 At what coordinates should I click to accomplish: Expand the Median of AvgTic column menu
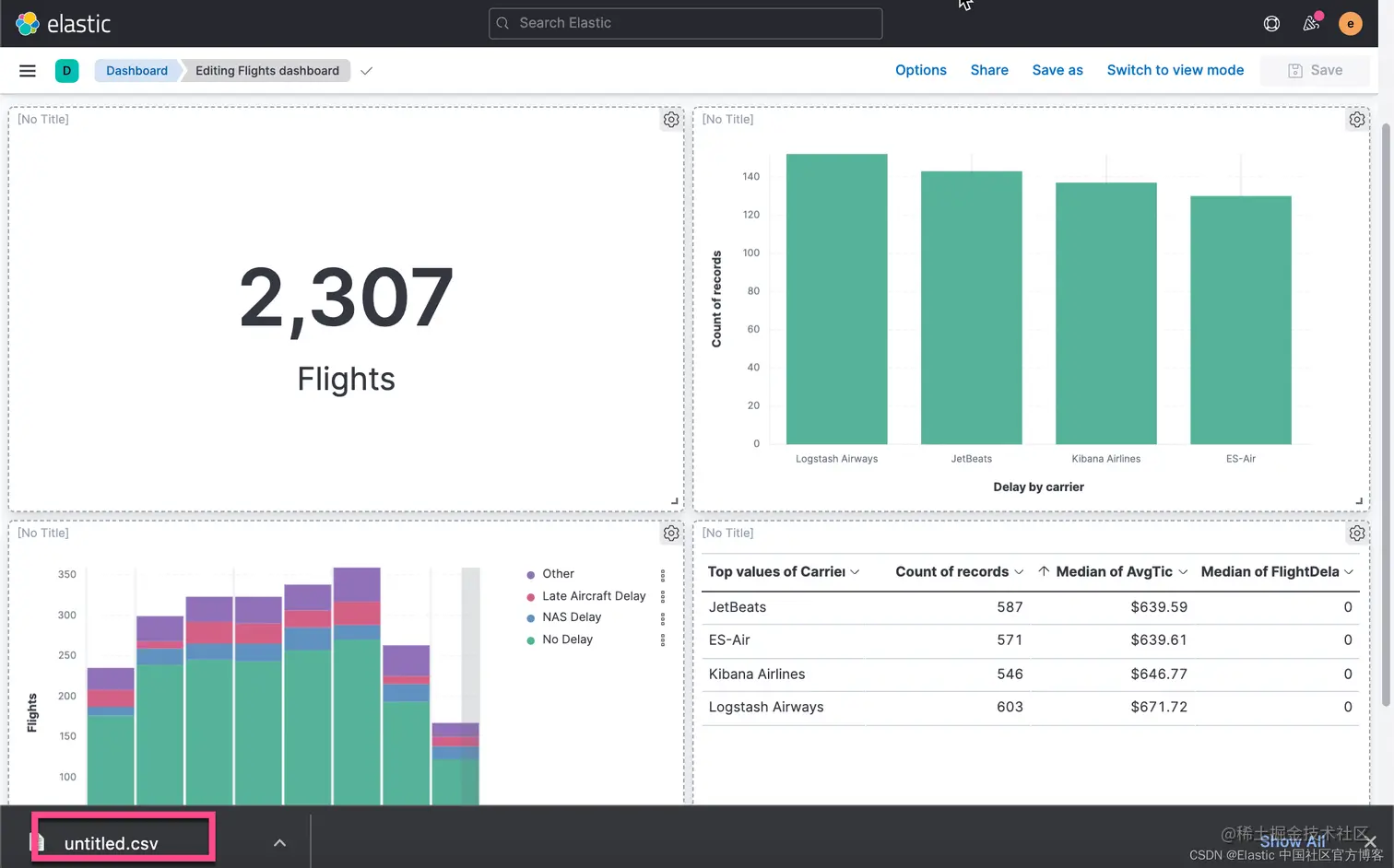1183,572
